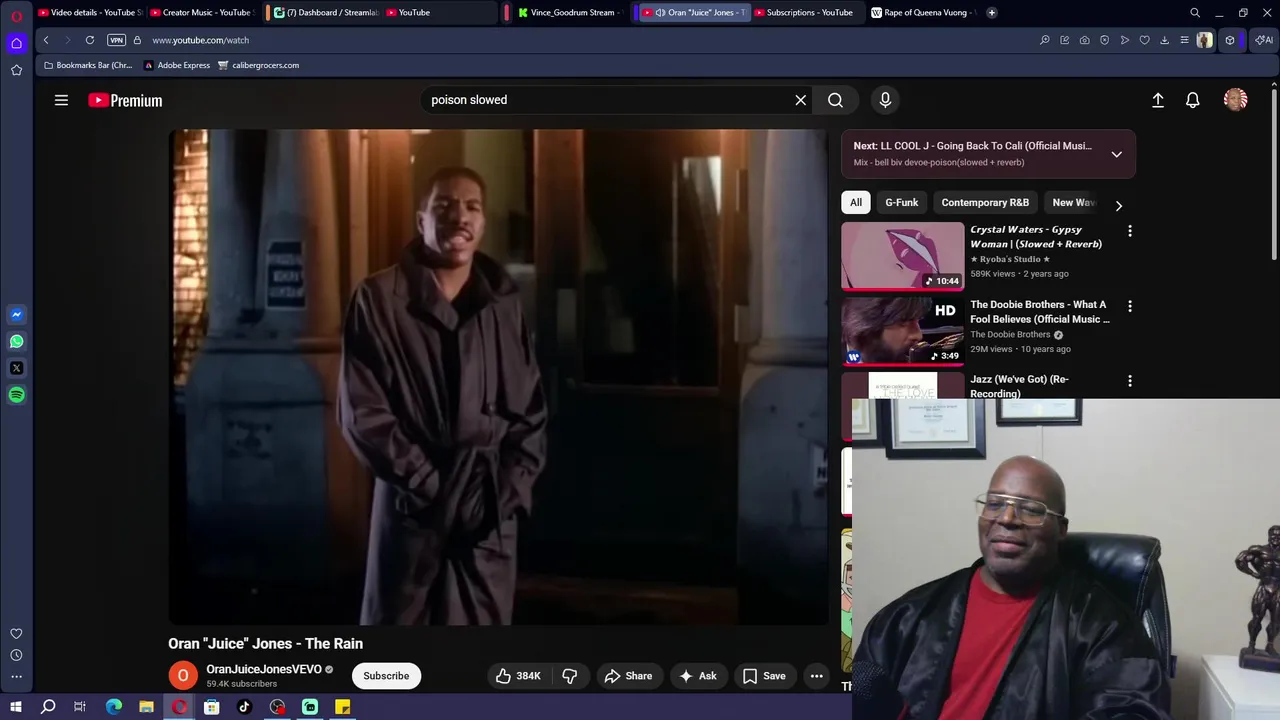Click the video player to pause

[498, 377]
